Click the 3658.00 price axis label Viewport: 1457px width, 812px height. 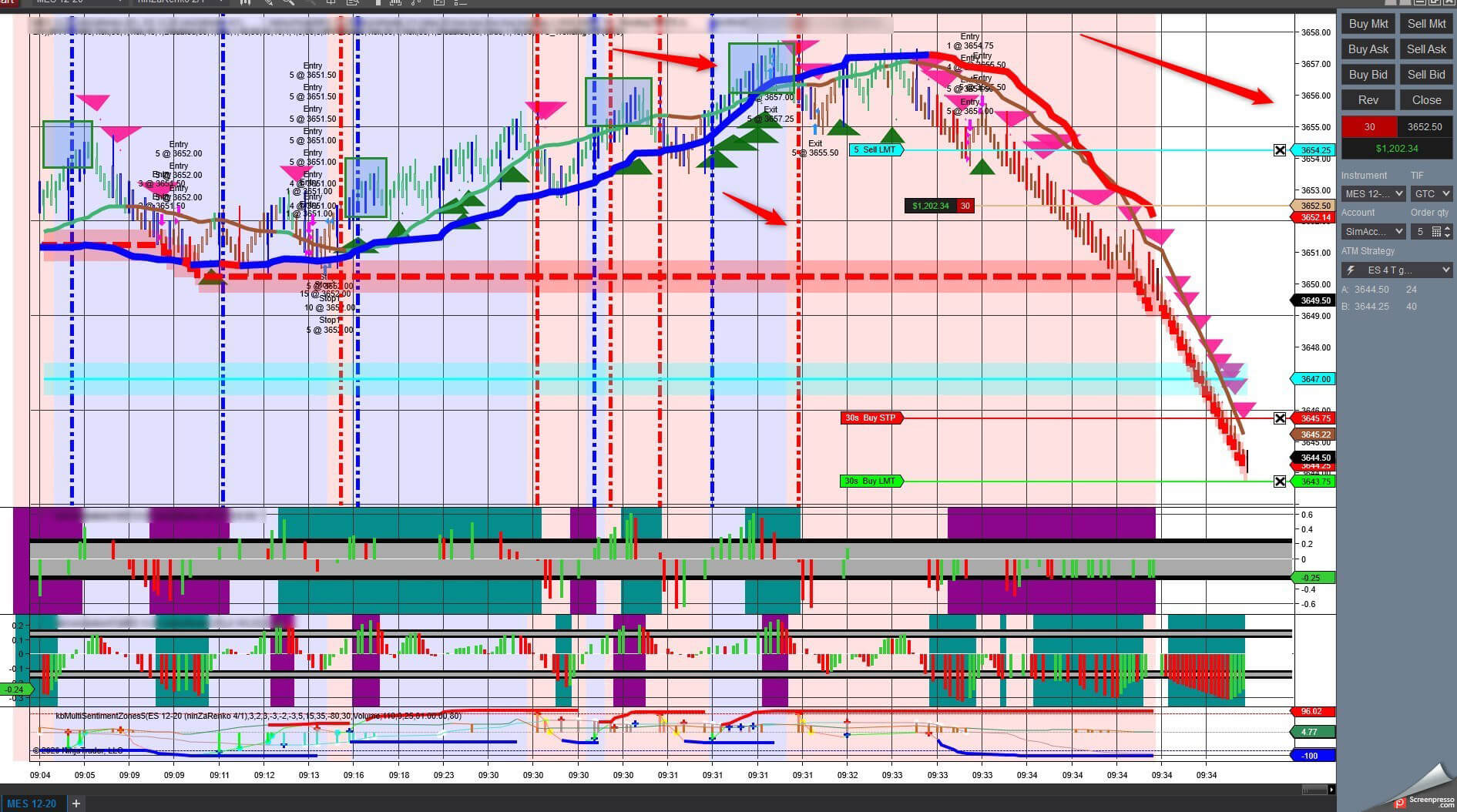point(1315,32)
